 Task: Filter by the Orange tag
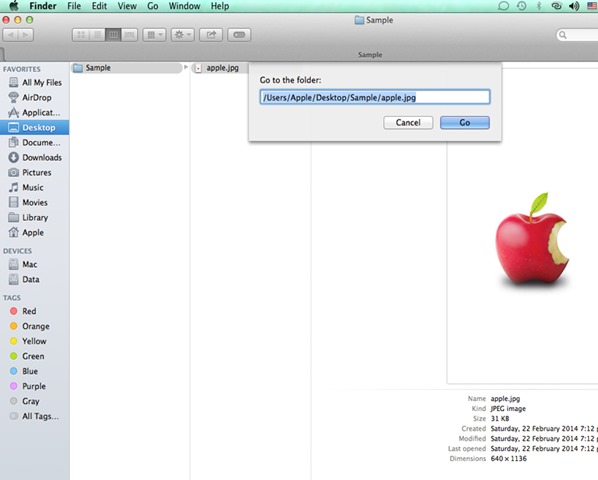(x=35, y=326)
